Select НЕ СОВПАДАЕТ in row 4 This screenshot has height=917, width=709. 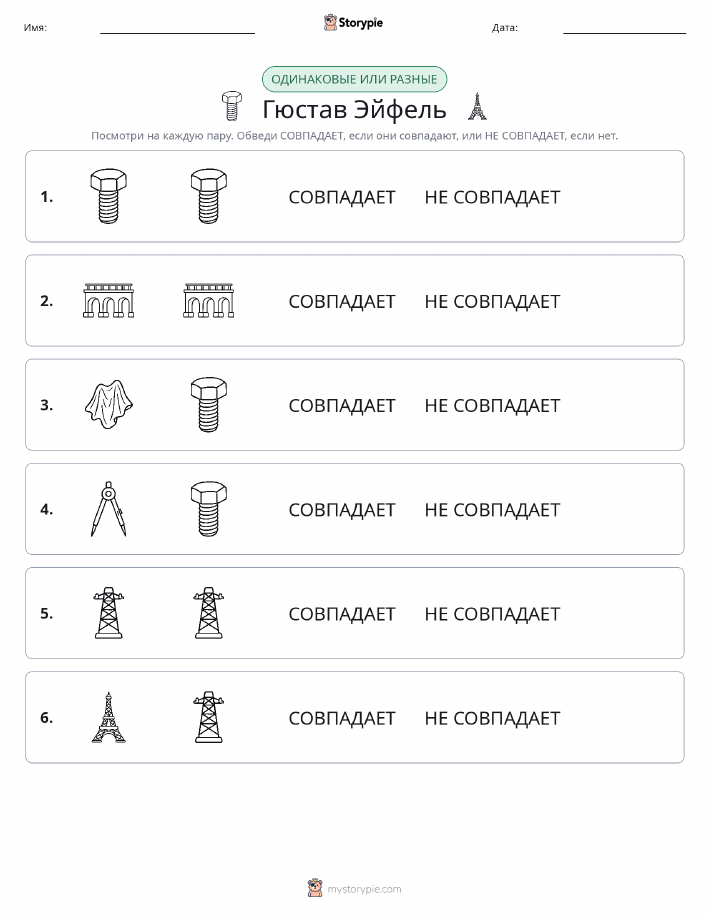click(493, 509)
